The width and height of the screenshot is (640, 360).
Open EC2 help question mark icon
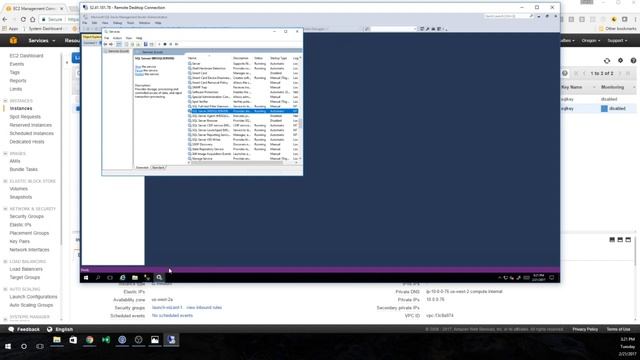pos(633,60)
